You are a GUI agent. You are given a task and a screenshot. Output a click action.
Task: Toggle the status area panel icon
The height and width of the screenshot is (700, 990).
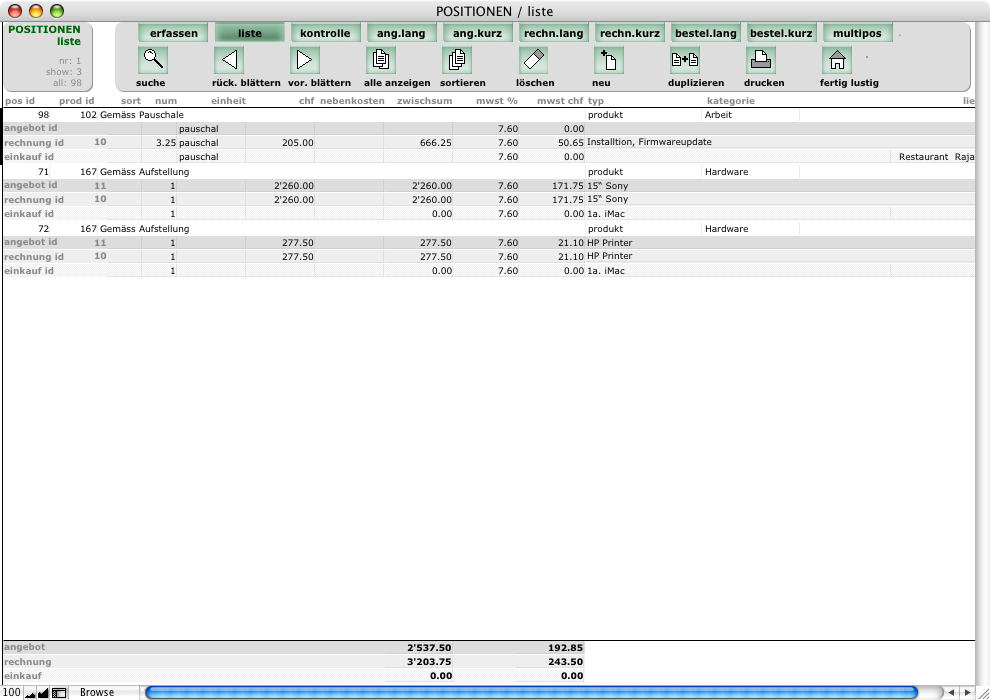tap(59, 692)
